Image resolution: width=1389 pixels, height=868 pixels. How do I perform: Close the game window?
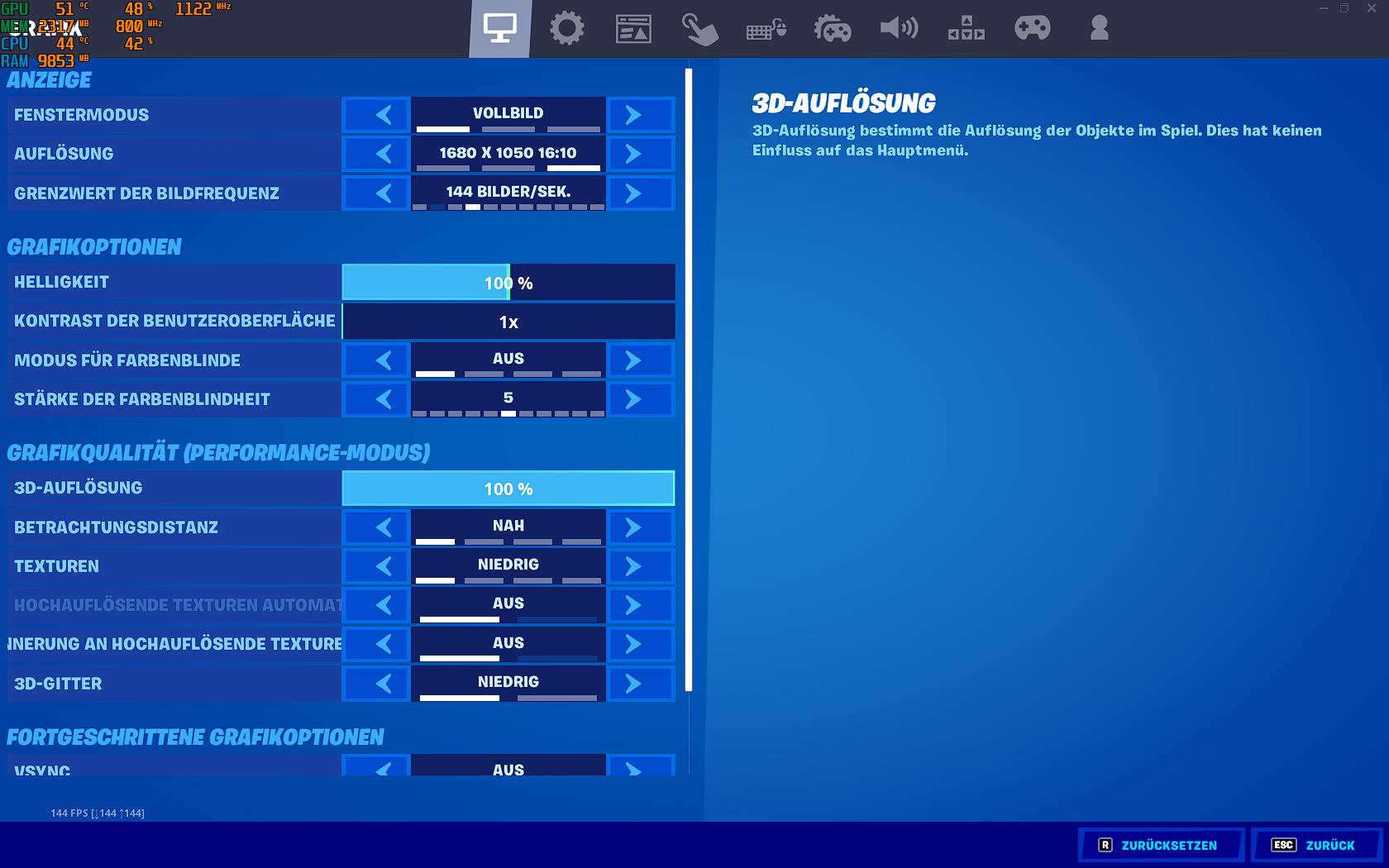(x=1372, y=8)
